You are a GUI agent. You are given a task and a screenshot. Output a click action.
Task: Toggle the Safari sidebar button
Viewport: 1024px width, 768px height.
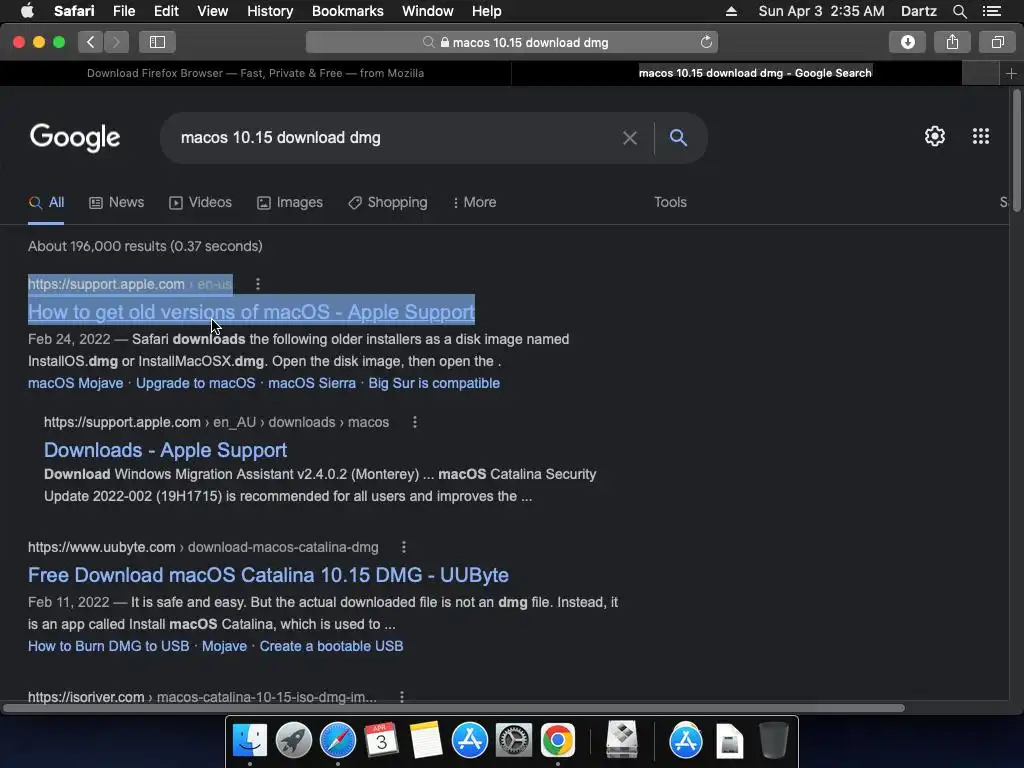(157, 42)
